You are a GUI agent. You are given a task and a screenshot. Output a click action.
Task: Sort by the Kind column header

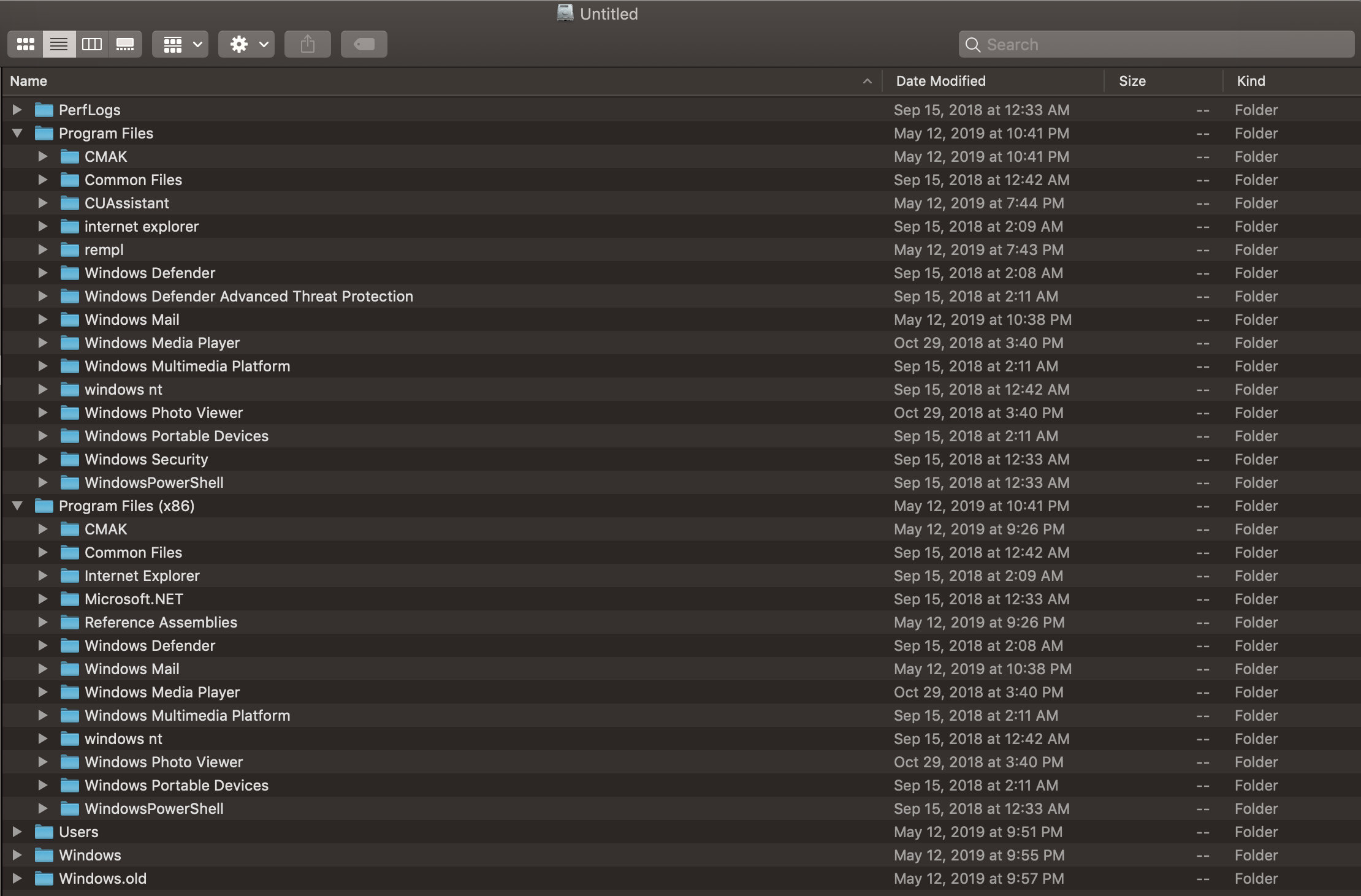tap(1251, 81)
